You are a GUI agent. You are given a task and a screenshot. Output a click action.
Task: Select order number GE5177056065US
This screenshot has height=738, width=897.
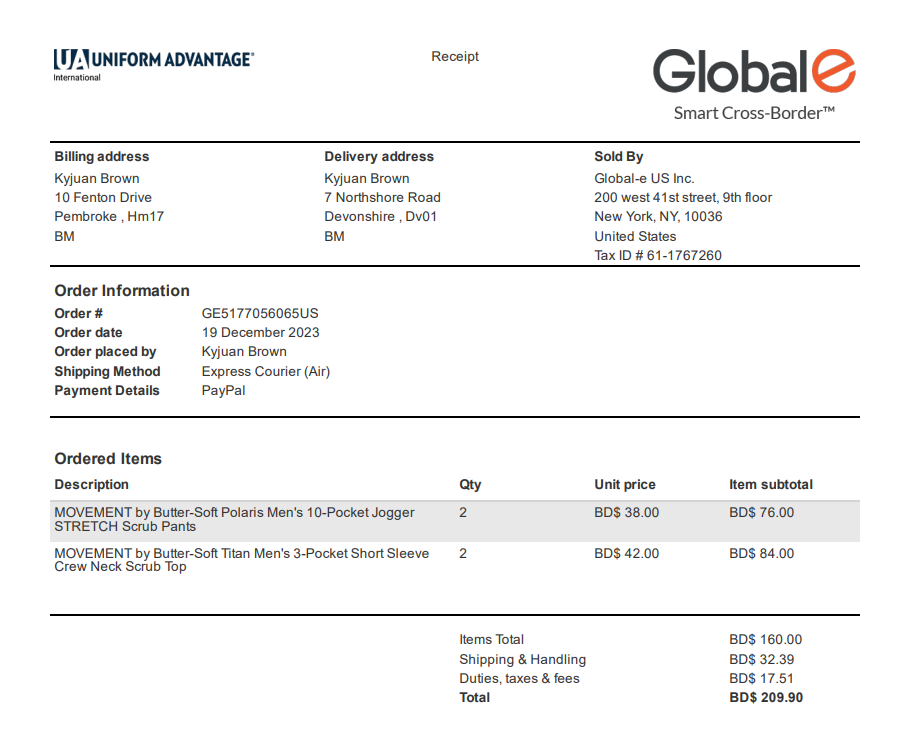coord(260,314)
